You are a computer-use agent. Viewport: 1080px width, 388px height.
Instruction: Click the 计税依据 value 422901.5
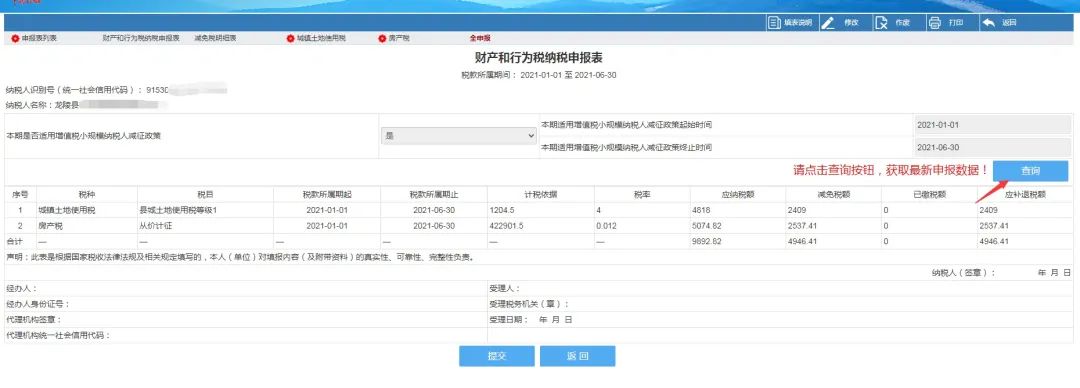(507, 226)
